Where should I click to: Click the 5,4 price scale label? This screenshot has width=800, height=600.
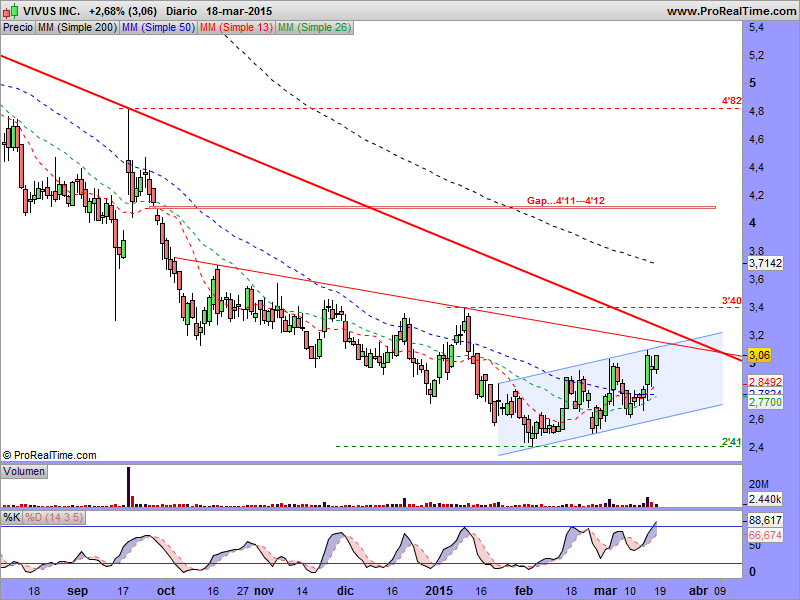(756, 28)
